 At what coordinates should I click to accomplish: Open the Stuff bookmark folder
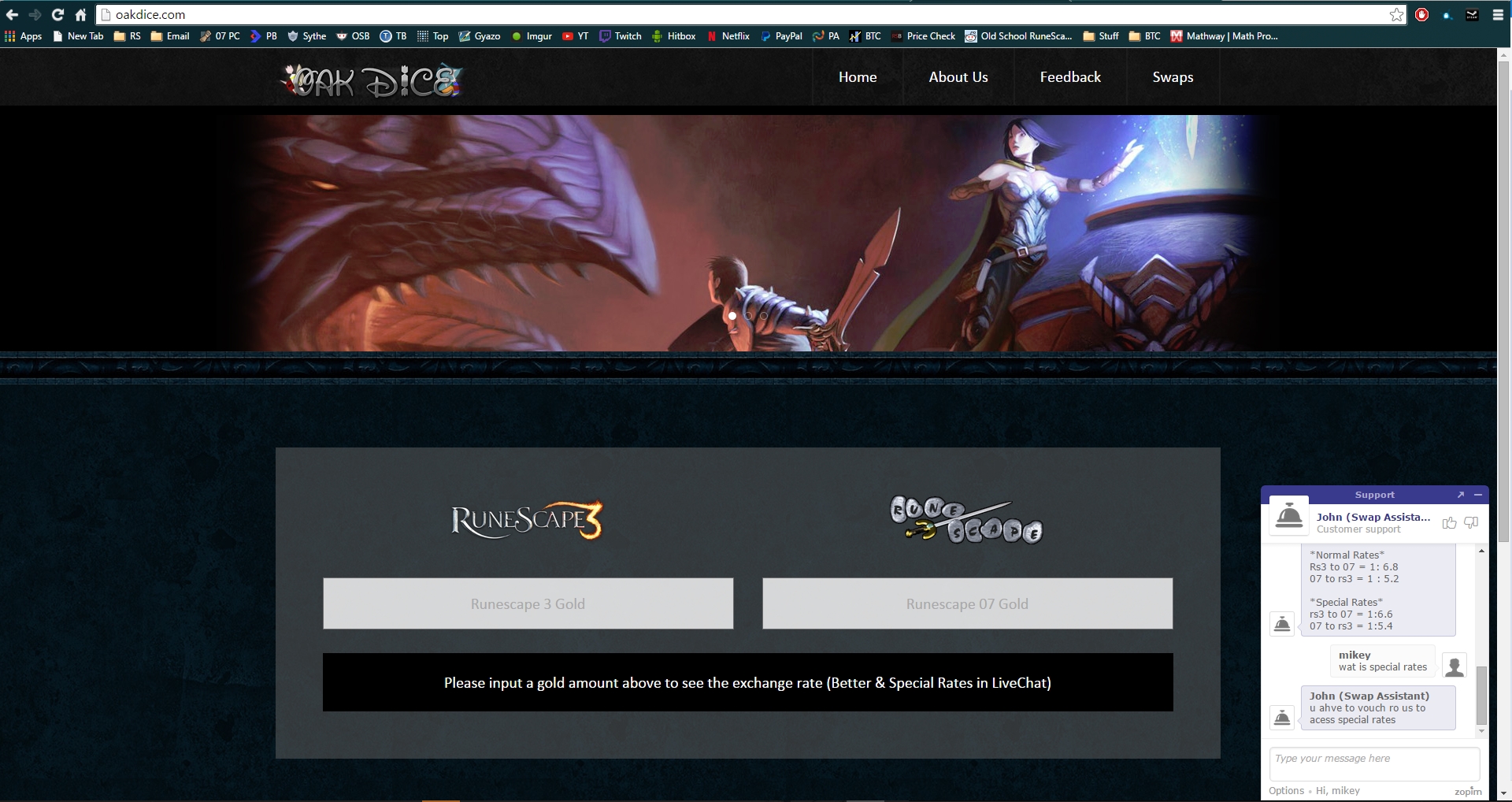[x=1101, y=36]
